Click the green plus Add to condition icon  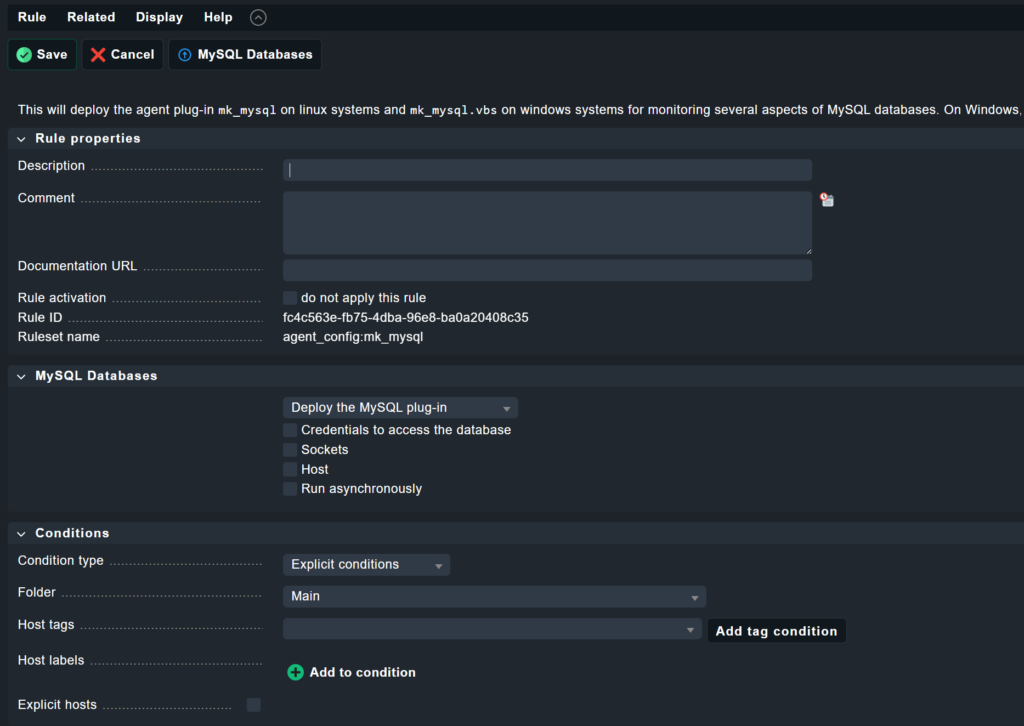(295, 672)
